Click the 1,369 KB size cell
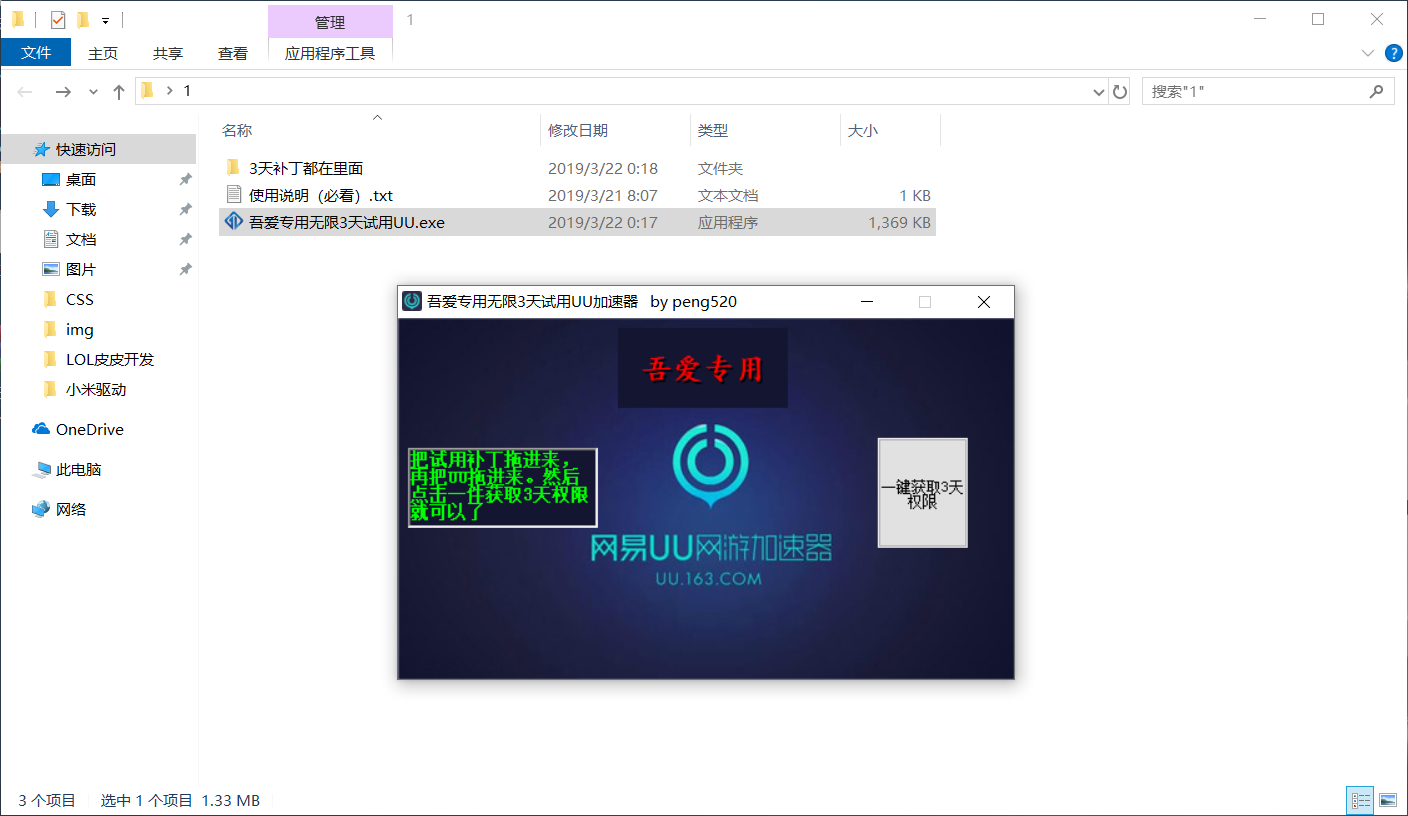The image size is (1408, 816). tap(899, 222)
